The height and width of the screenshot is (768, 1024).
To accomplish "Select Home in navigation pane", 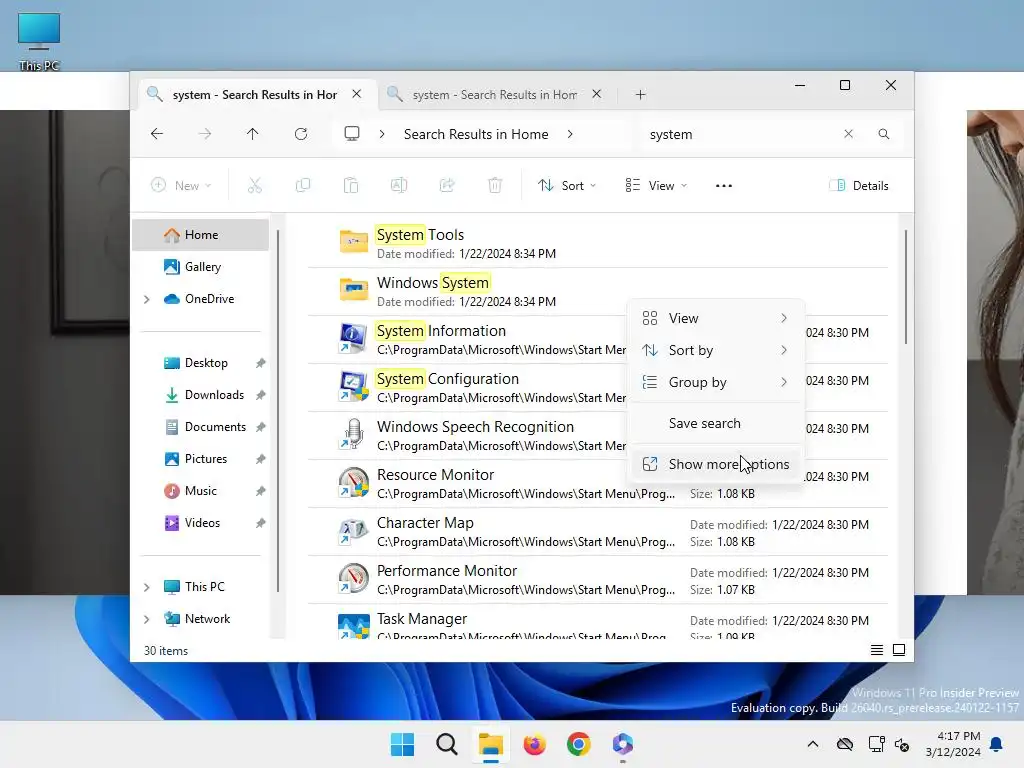I will [201, 235].
